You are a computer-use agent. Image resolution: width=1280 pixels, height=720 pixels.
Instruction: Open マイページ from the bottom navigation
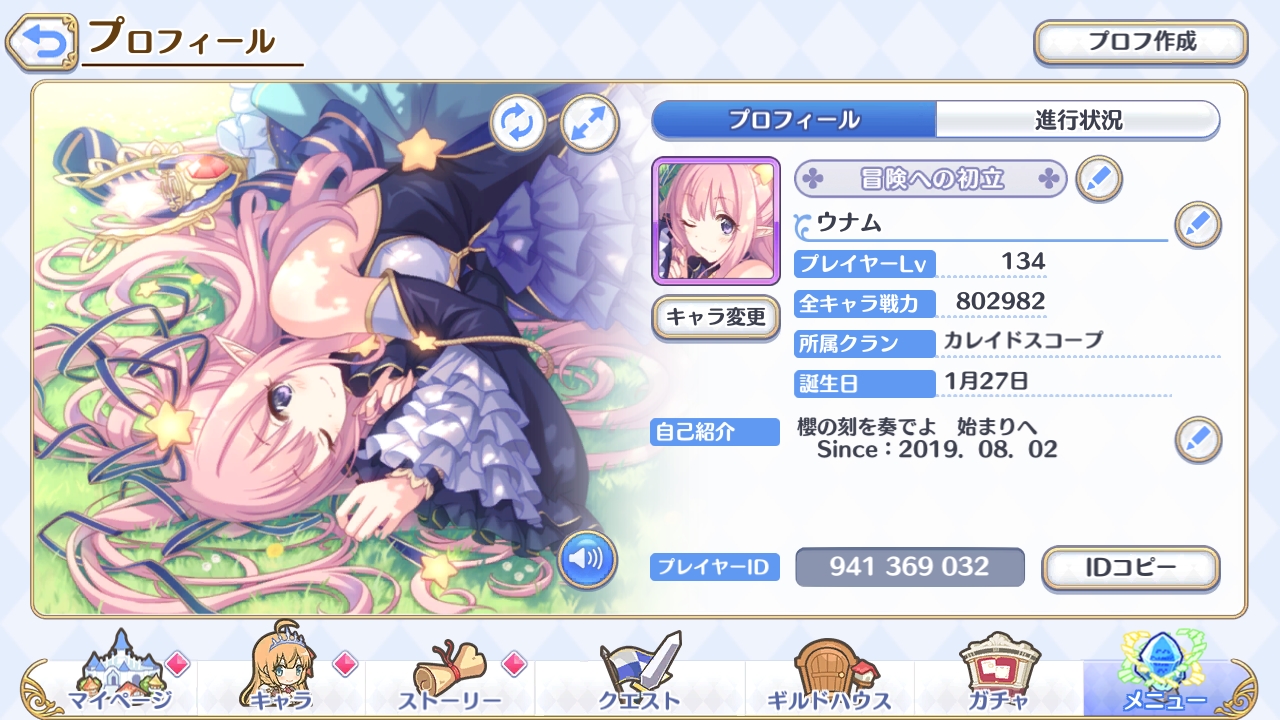click(120, 674)
